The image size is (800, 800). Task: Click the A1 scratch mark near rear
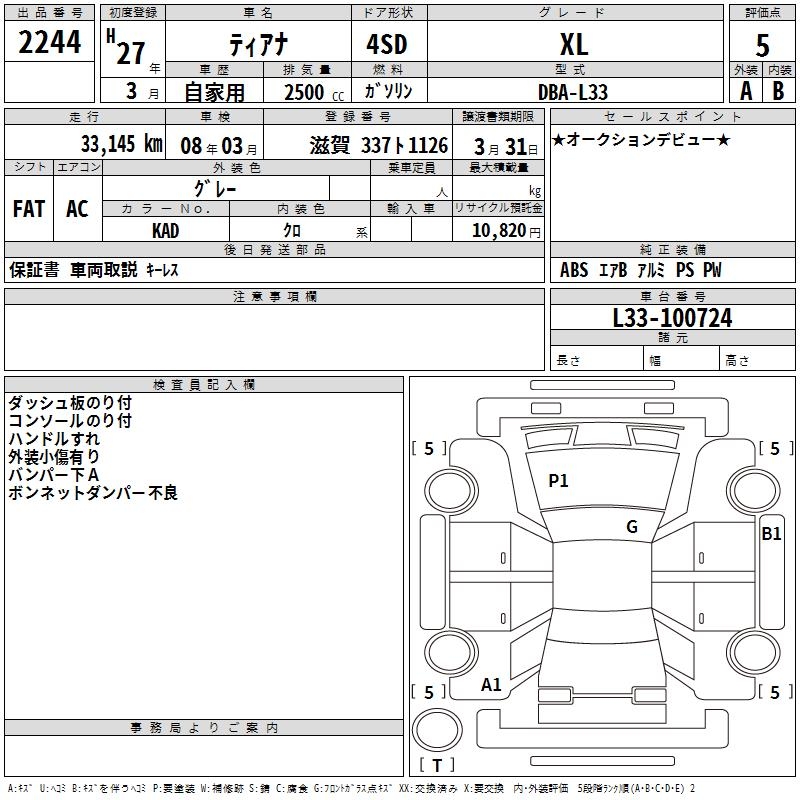pos(491,685)
